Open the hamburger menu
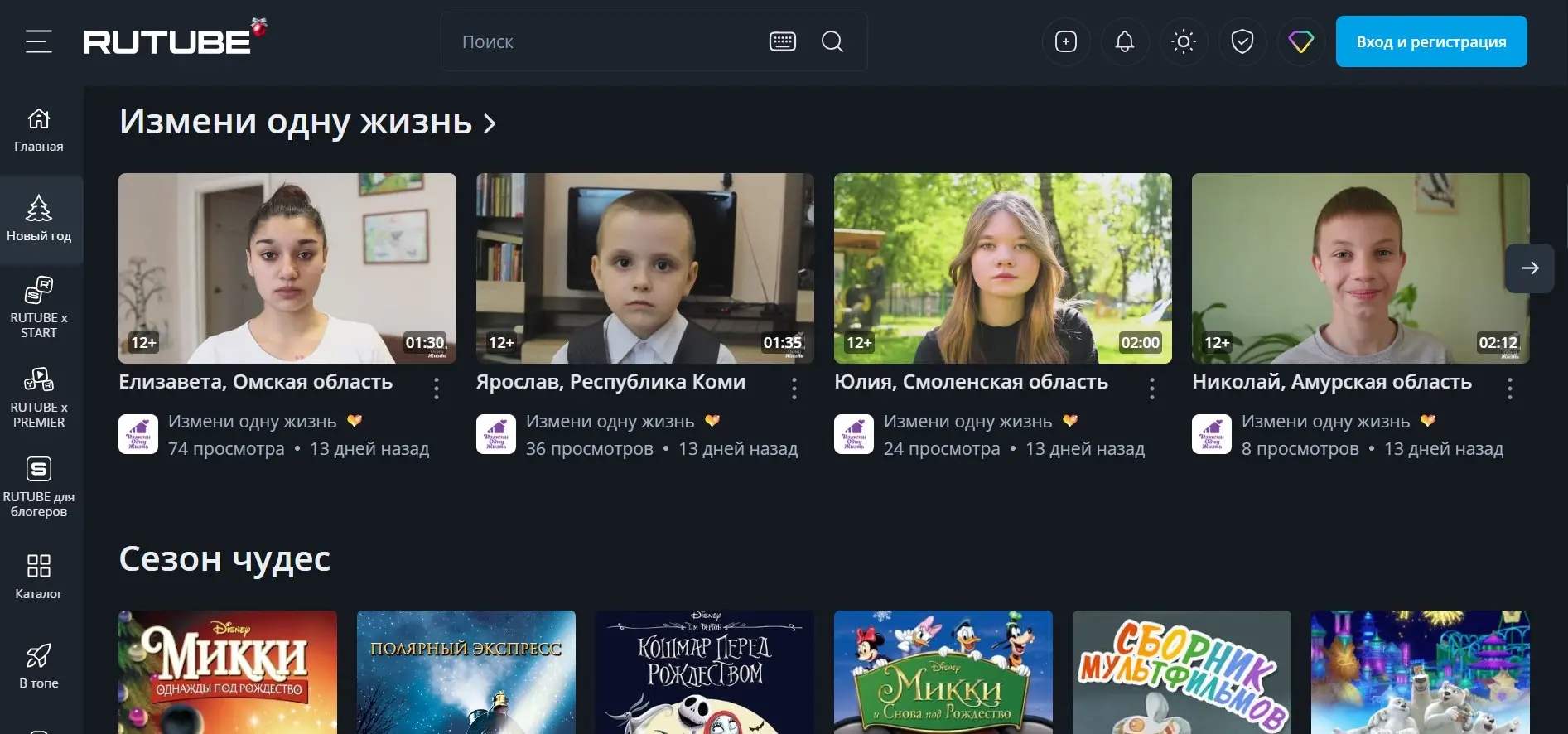The height and width of the screenshot is (734, 1568). 38,41
